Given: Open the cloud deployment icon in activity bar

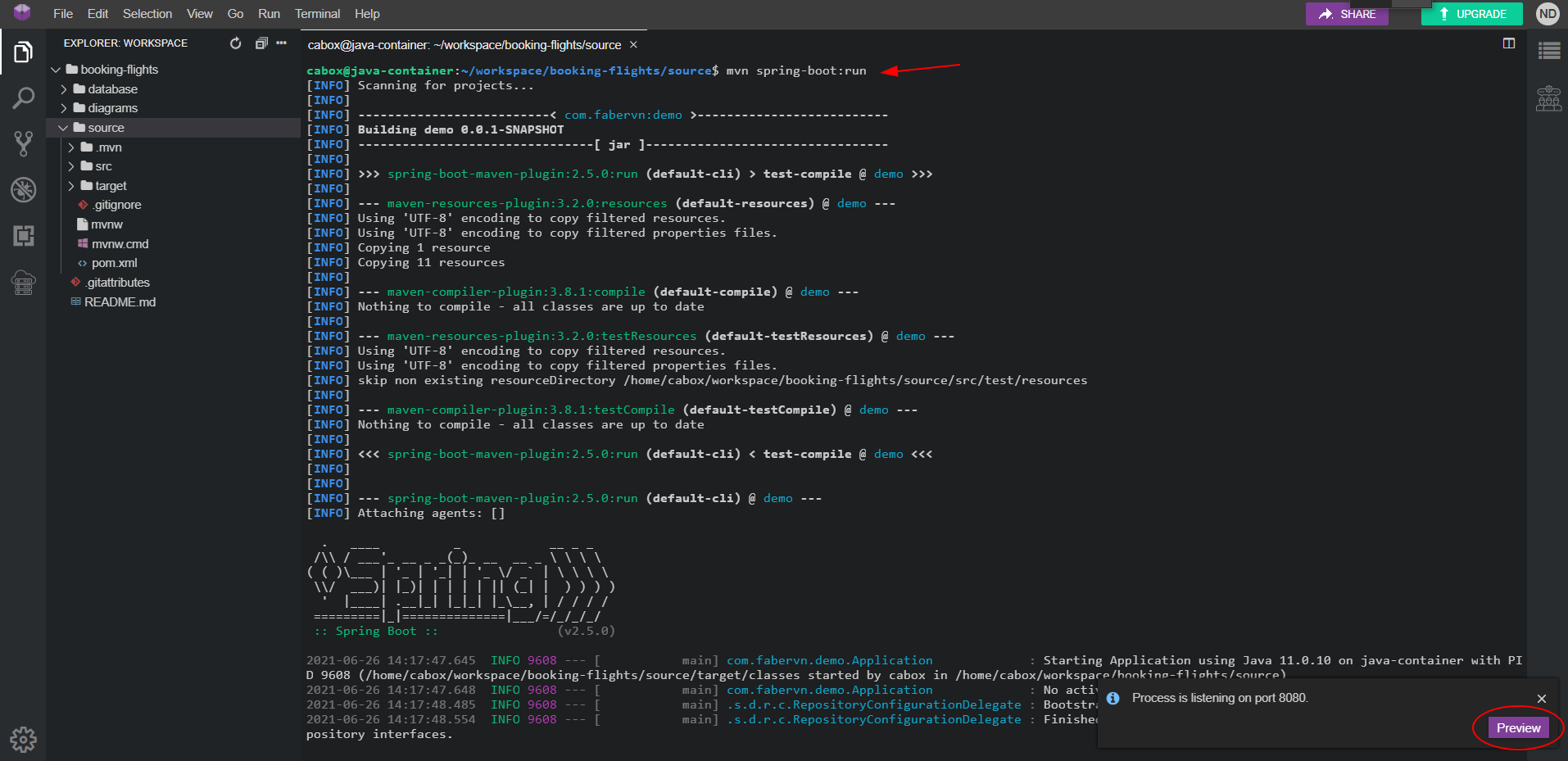Looking at the screenshot, I should (23, 283).
